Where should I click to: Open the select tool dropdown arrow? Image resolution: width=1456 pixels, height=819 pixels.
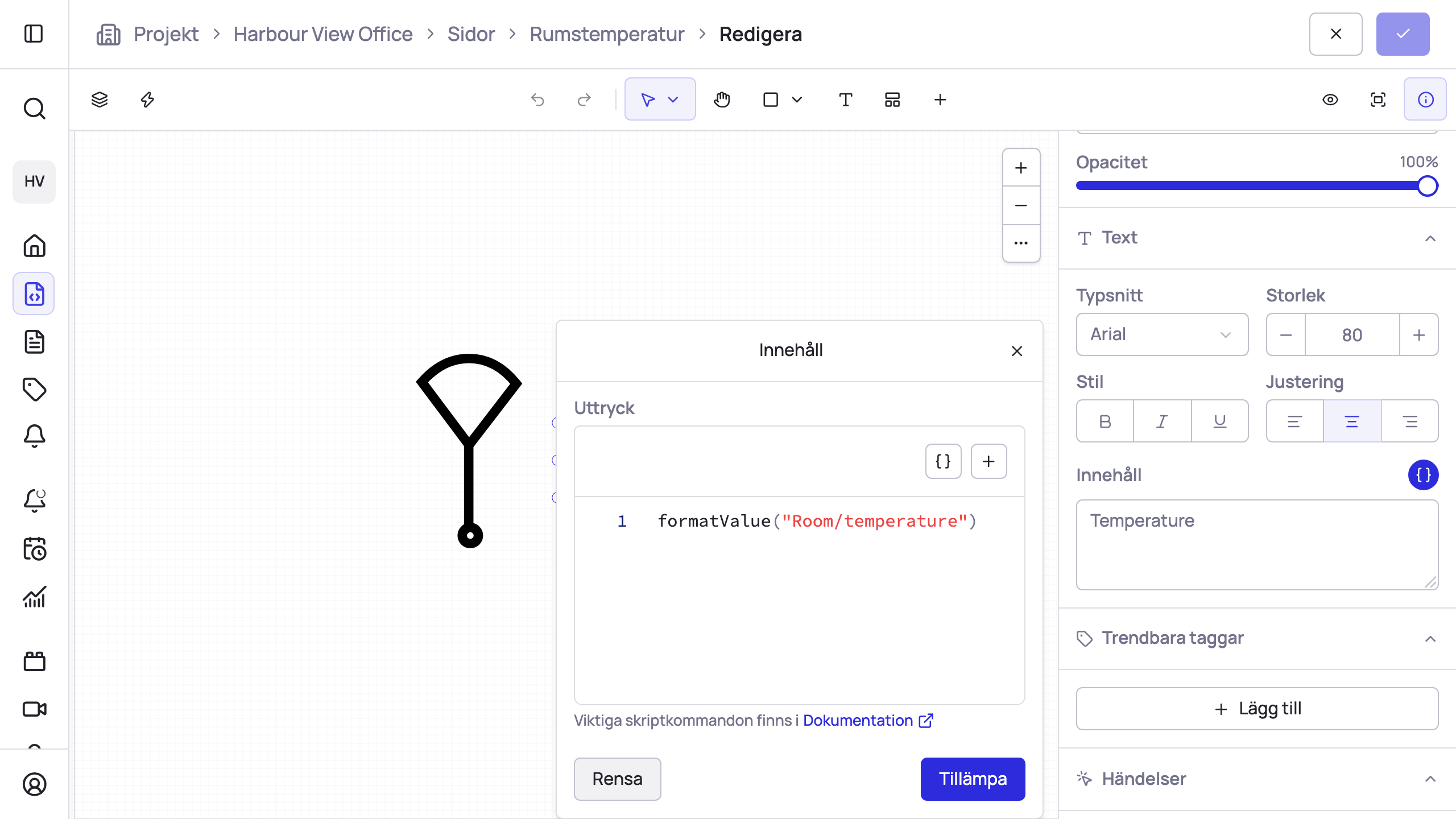pyautogui.click(x=673, y=100)
